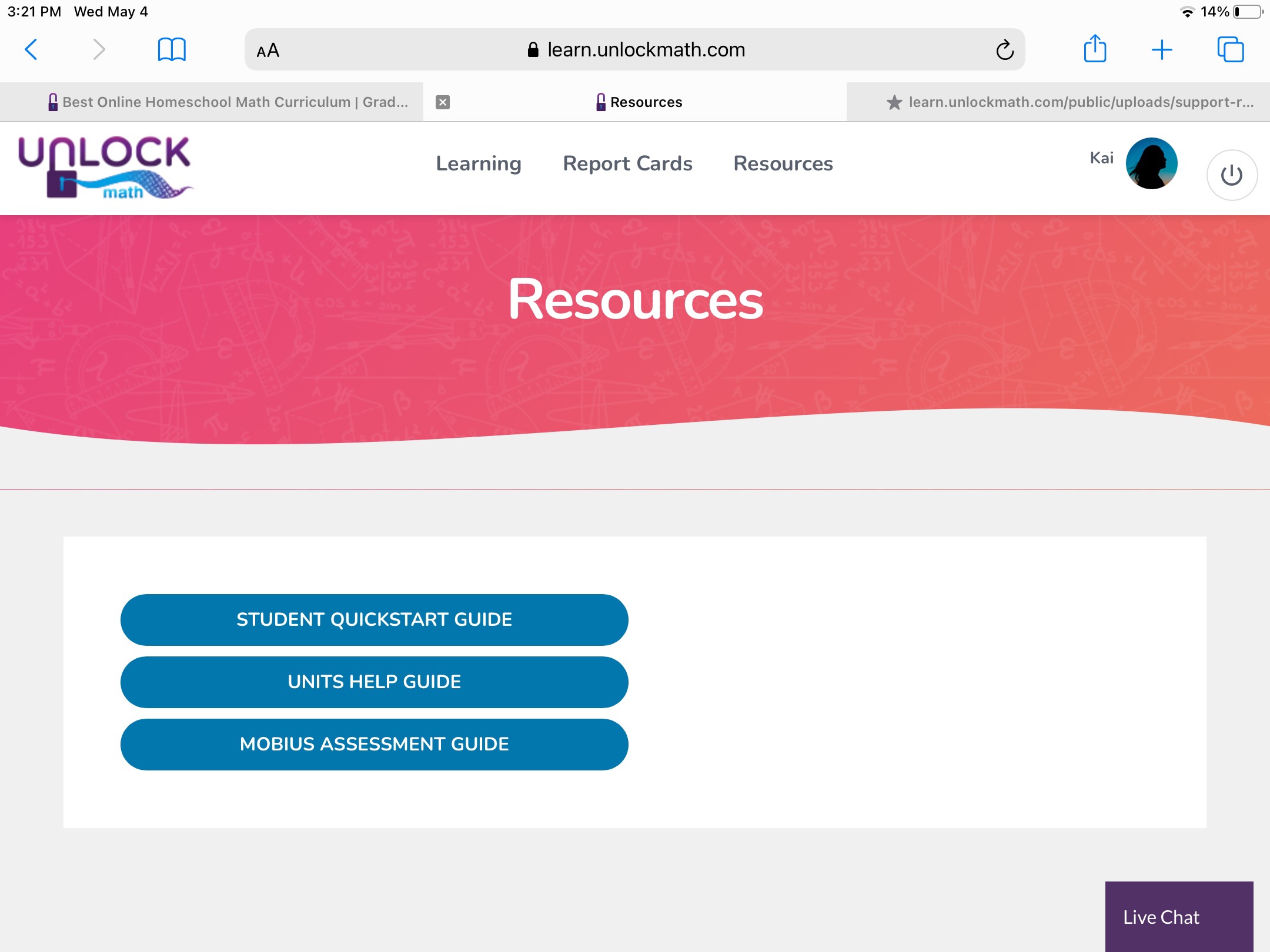Open the share sheet icon
The width and height of the screenshot is (1270, 952).
pos(1095,49)
